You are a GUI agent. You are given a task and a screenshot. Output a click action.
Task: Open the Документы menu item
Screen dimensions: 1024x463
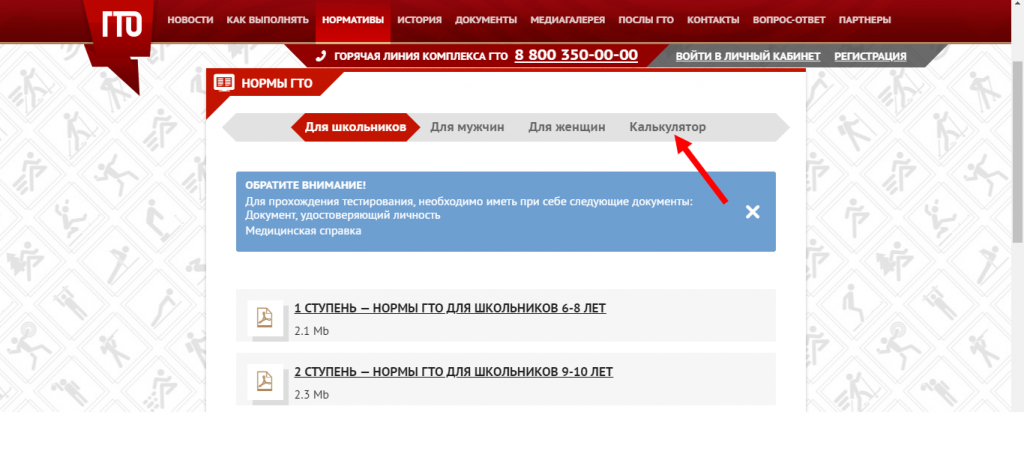486,20
